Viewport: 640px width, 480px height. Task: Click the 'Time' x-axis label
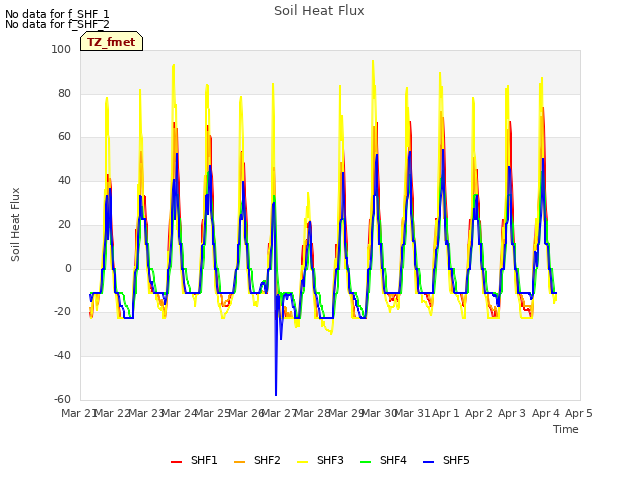tap(566, 429)
